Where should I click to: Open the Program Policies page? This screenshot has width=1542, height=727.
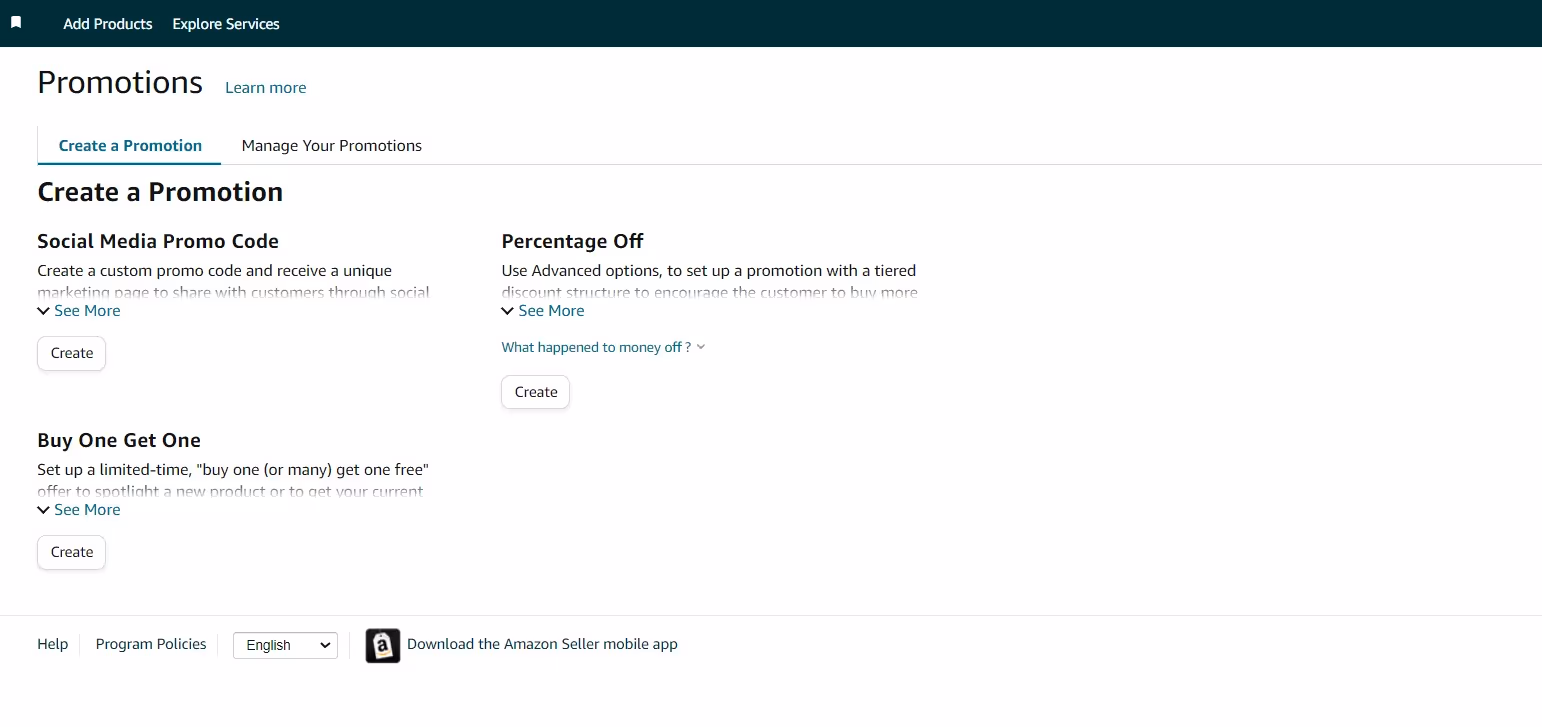pos(151,644)
